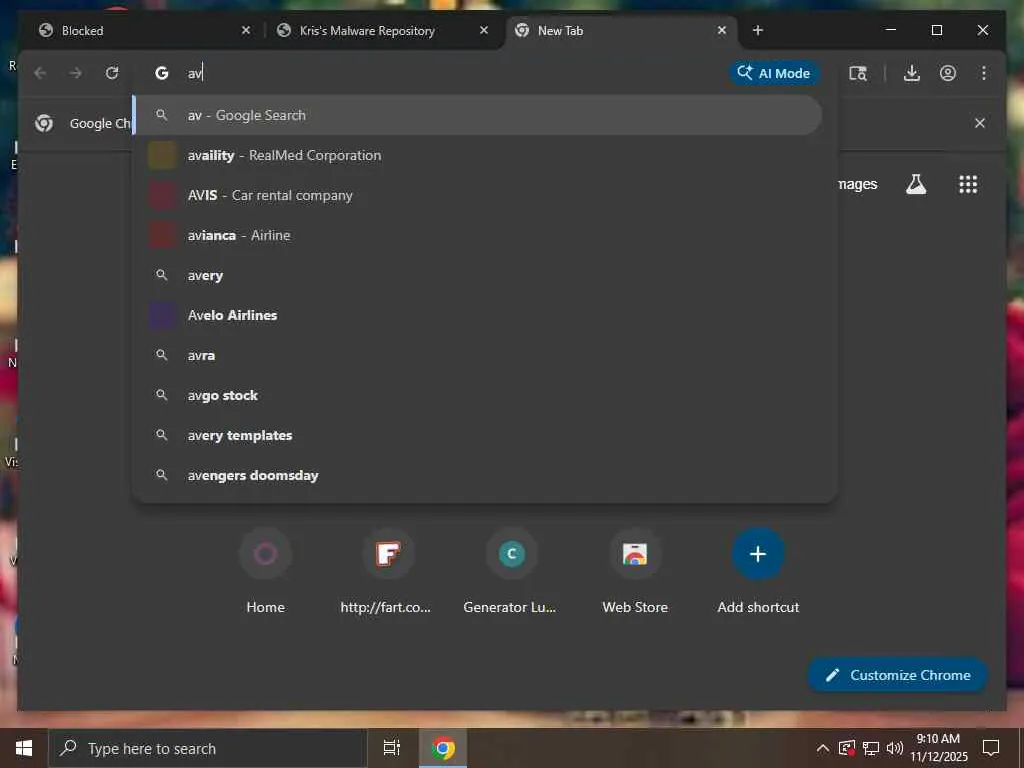Viewport: 1024px width, 768px height.
Task: Click the avianca suggestion thumbnail
Action: coord(162,235)
